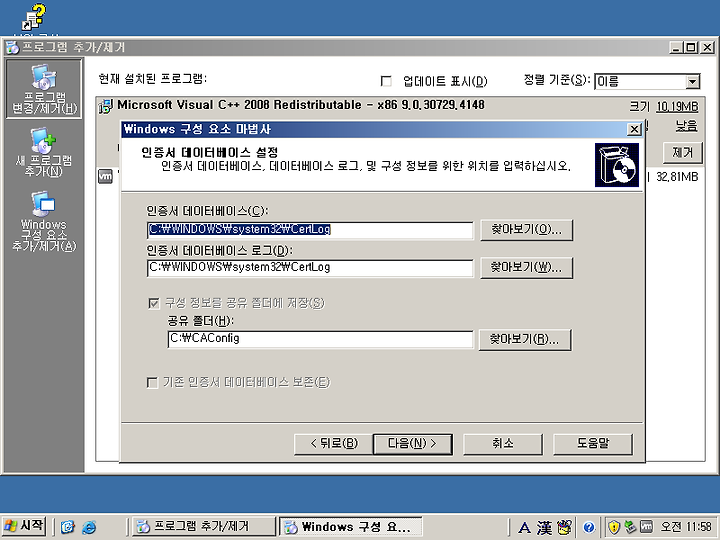Click Show Desktop quick launch icon
Screen dimensions: 720x540
[x=68, y=527]
